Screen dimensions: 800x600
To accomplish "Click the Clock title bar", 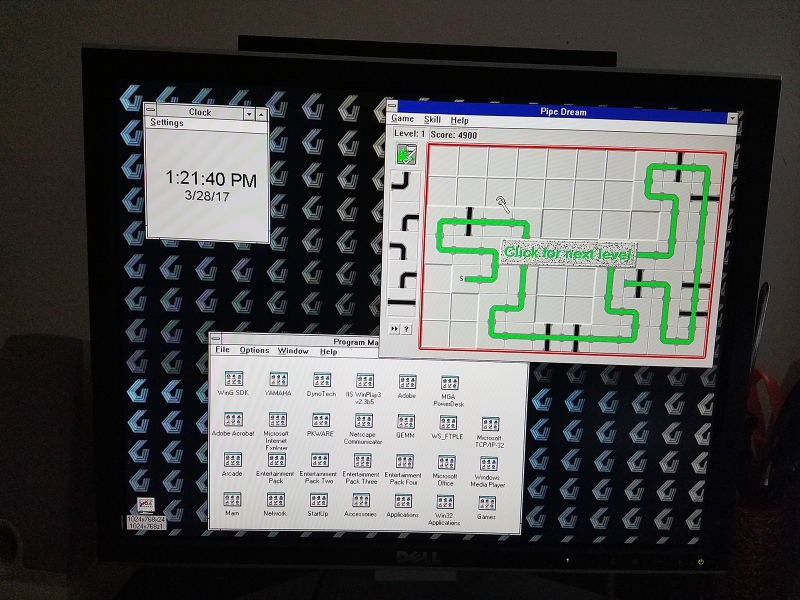I will click(x=199, y=112).
